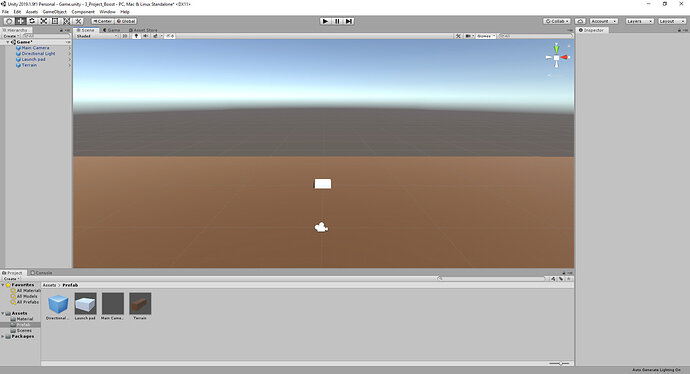The width and height of the screenshot is (690, 374).
Task: Switch to the Console tab
Action: 41,273
